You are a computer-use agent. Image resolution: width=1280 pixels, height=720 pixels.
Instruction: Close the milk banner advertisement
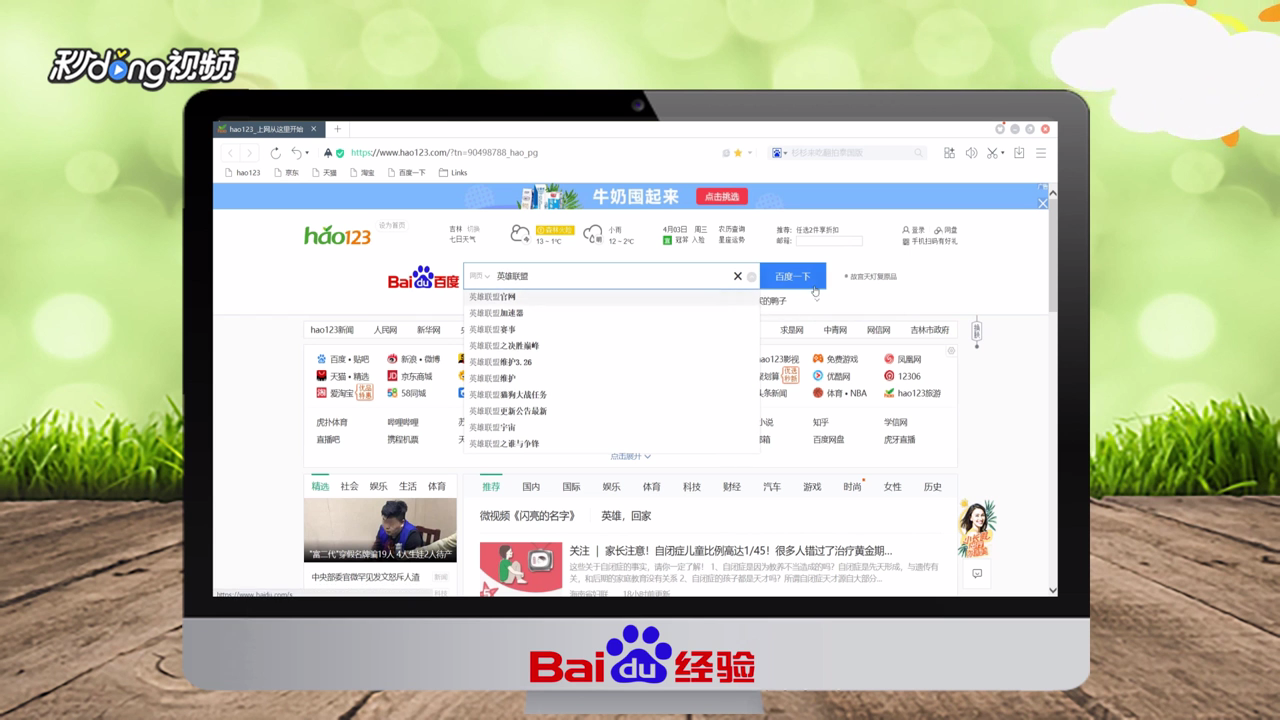[1043, 203]
